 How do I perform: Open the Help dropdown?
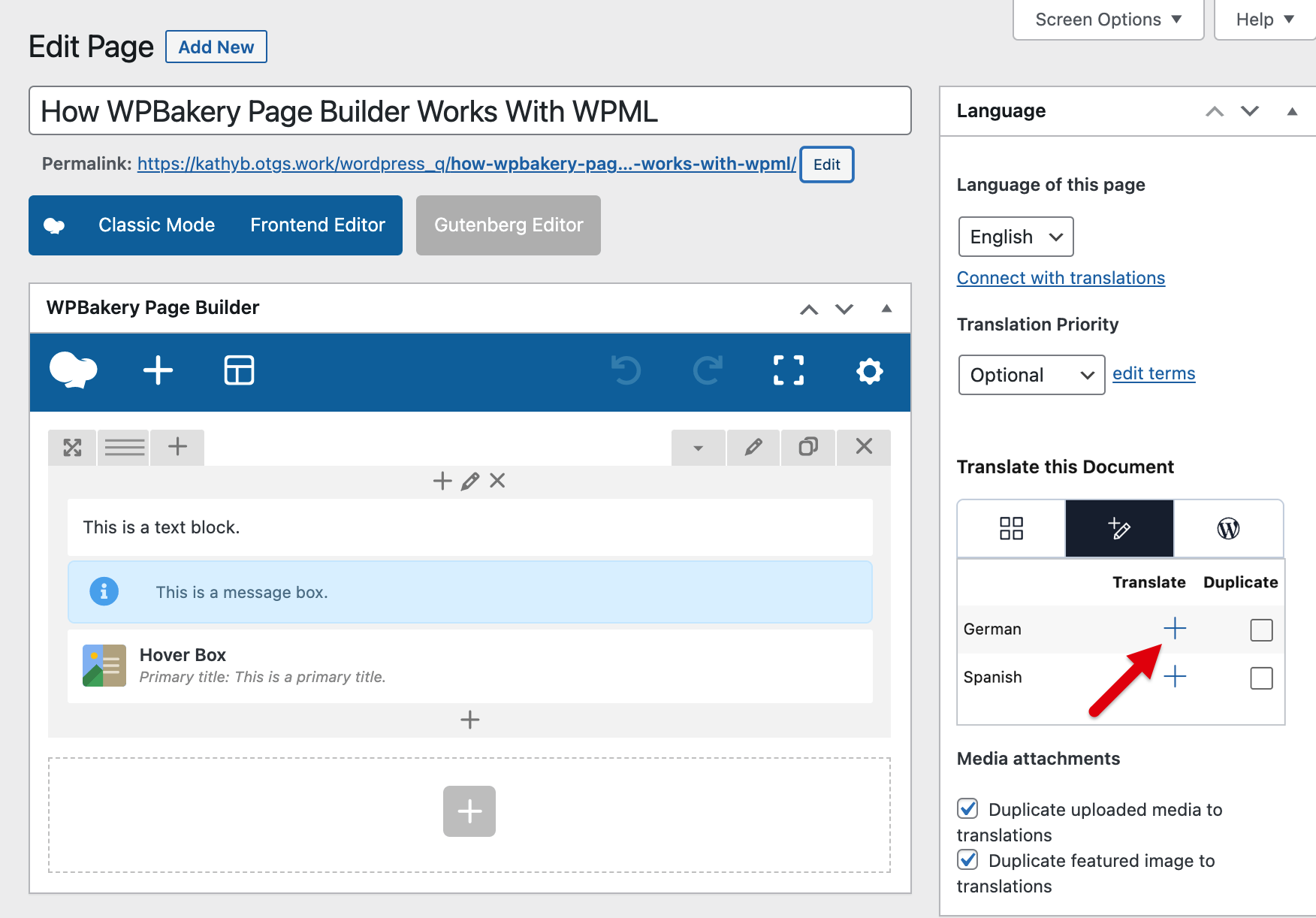1265,20
